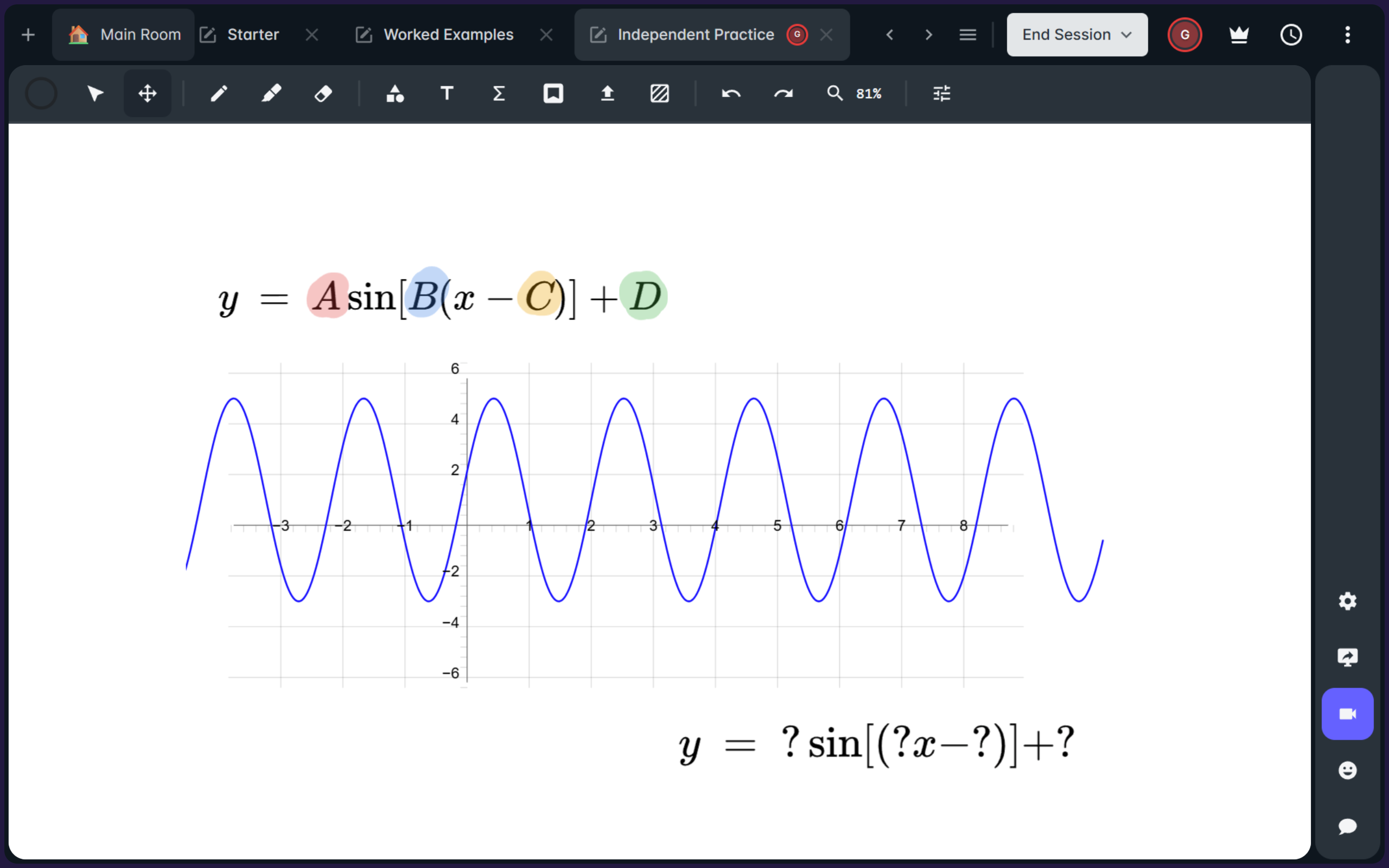1389x868 pixels.
Task: Add a new board with plus button
Action: [28, 35]
